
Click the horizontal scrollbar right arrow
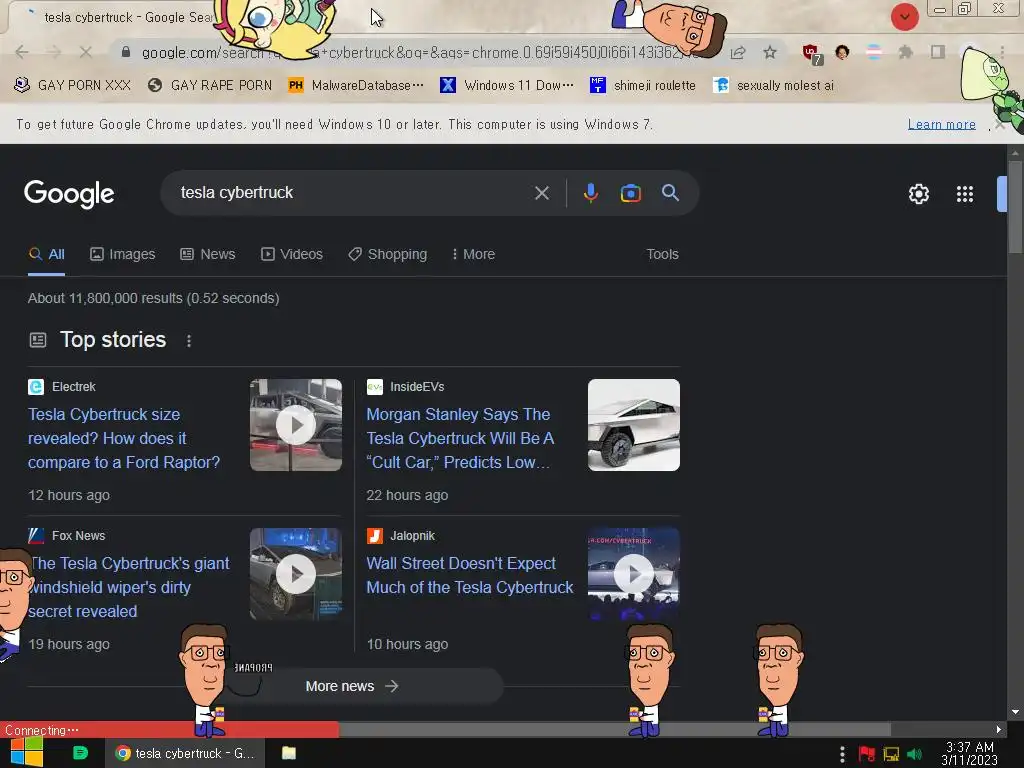(x=999, y=729)
